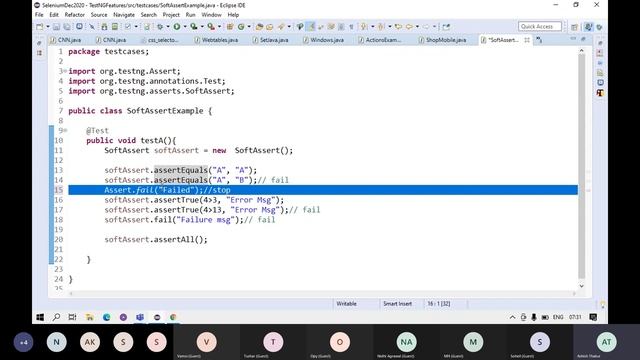Image resolution: width=640 pixels, height=360 pixels.
Task: Open the Coverage dropdown arrow
Action: [x=202, y=27]
